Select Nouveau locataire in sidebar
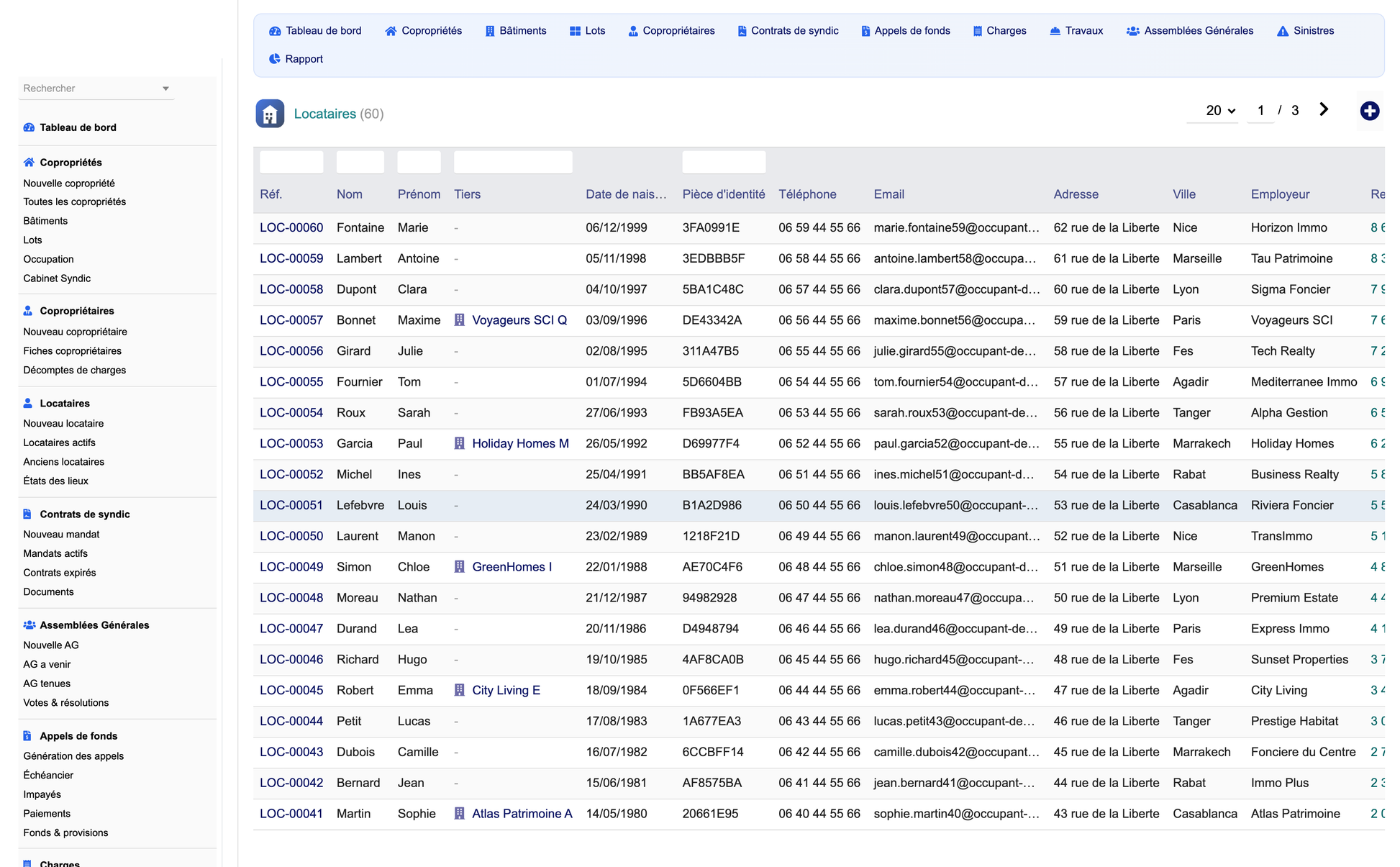 (x=63, y=424)
